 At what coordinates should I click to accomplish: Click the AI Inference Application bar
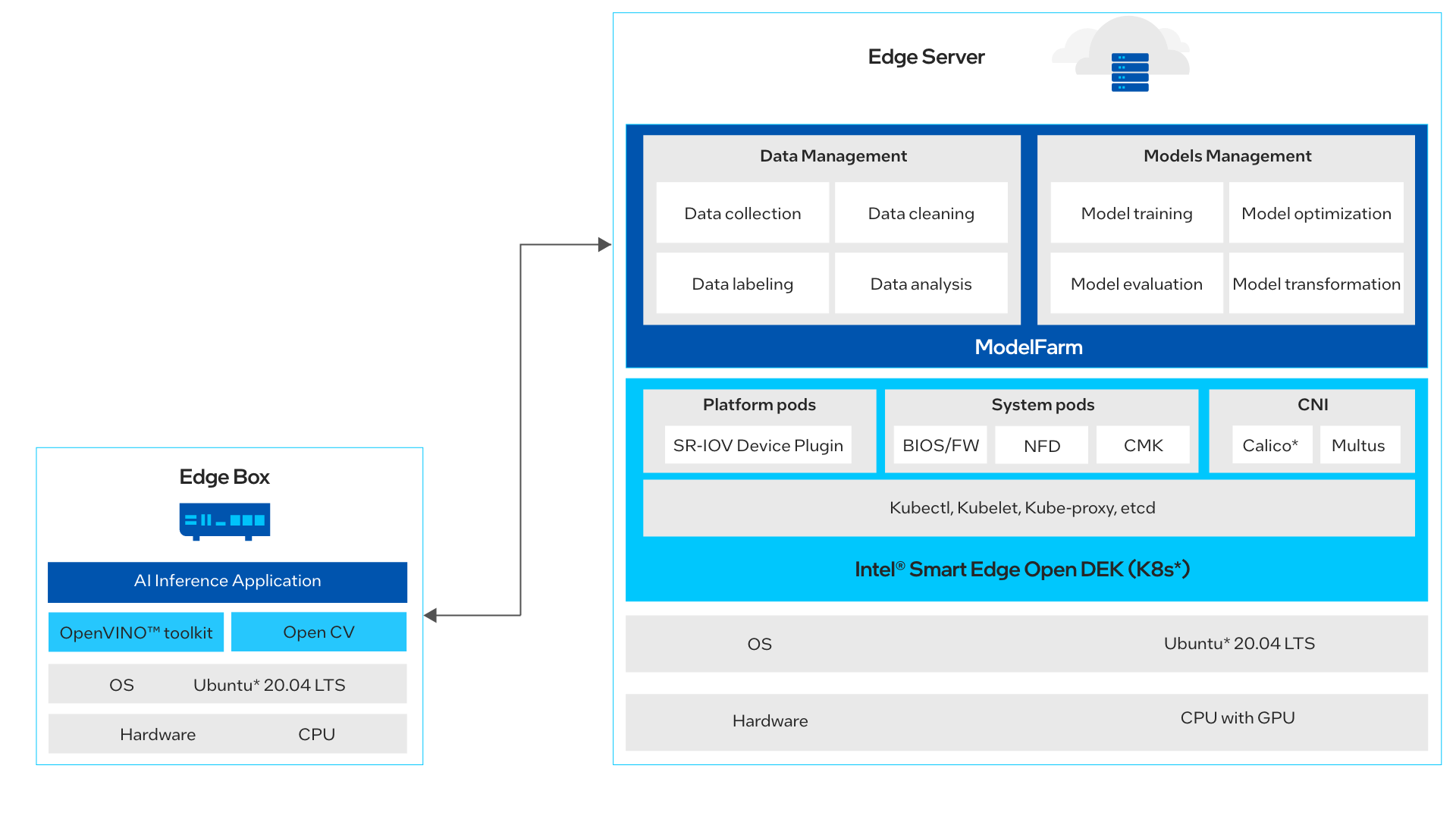point(227,581)
